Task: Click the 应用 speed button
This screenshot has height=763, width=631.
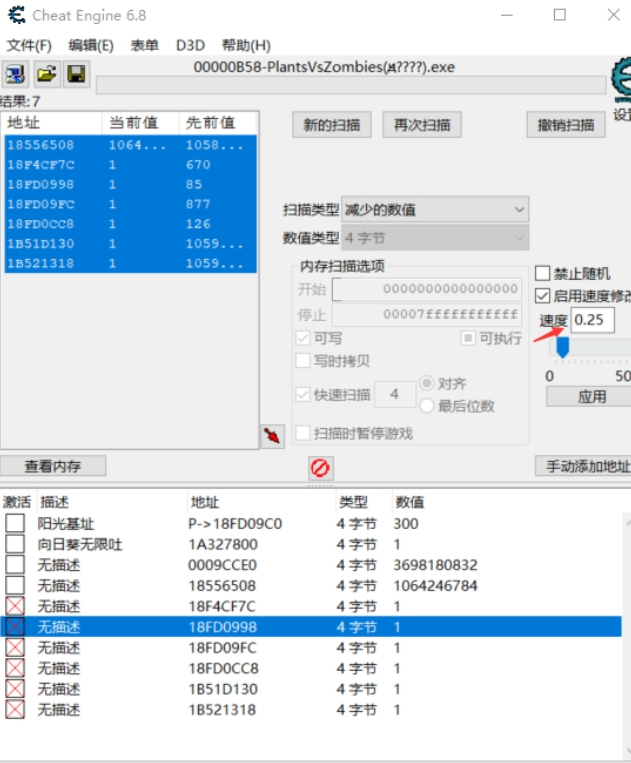Action: [x=589, y=397]
